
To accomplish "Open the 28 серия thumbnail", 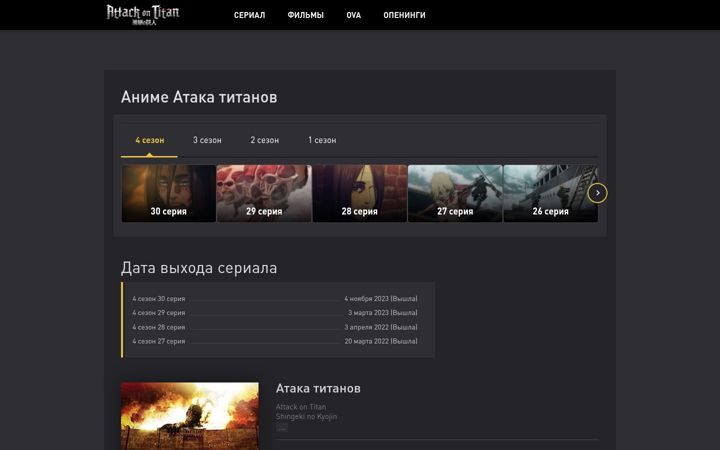I will click(x=360, y=193).
